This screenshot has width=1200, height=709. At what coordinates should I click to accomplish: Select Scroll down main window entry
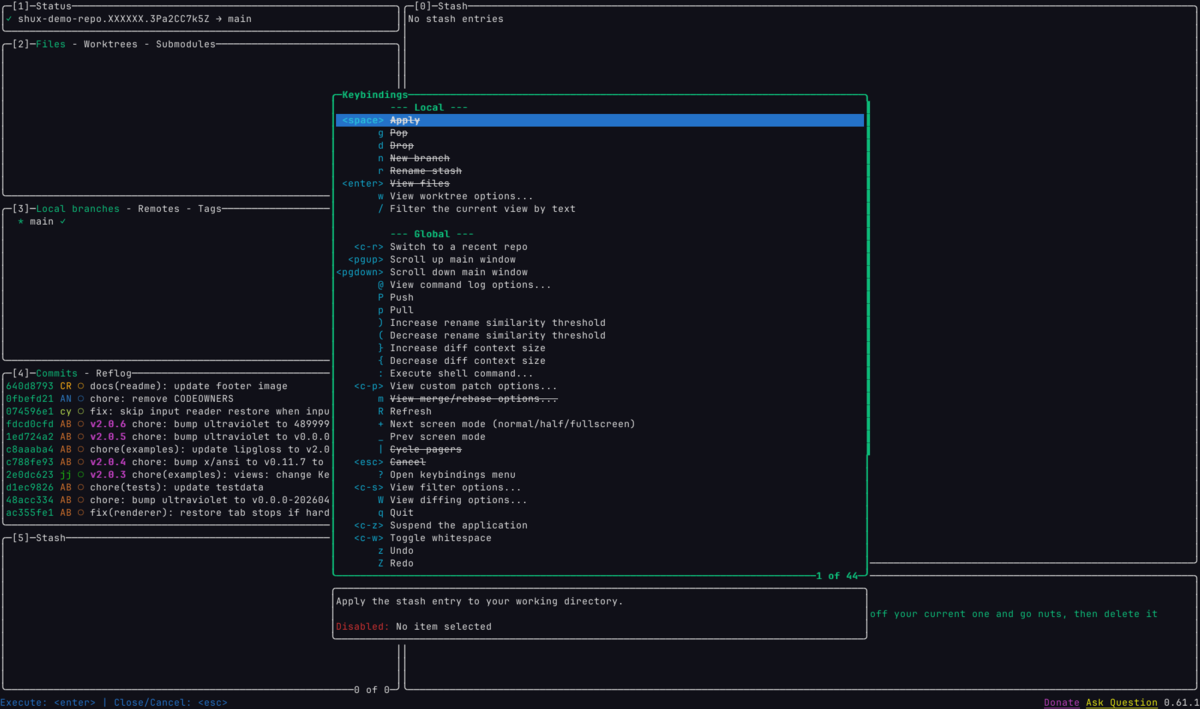click(x=600, y=272)
